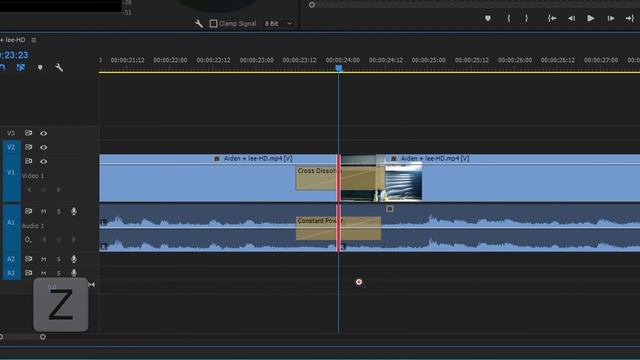
Task: Toggle V2 track targeting
Action: pyautogui.click(x=11, y=147)
